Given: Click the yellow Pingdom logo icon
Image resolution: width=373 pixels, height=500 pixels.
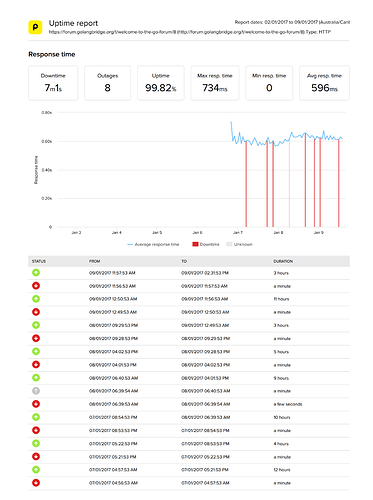Looking at the screenshot, I should 35,27.
